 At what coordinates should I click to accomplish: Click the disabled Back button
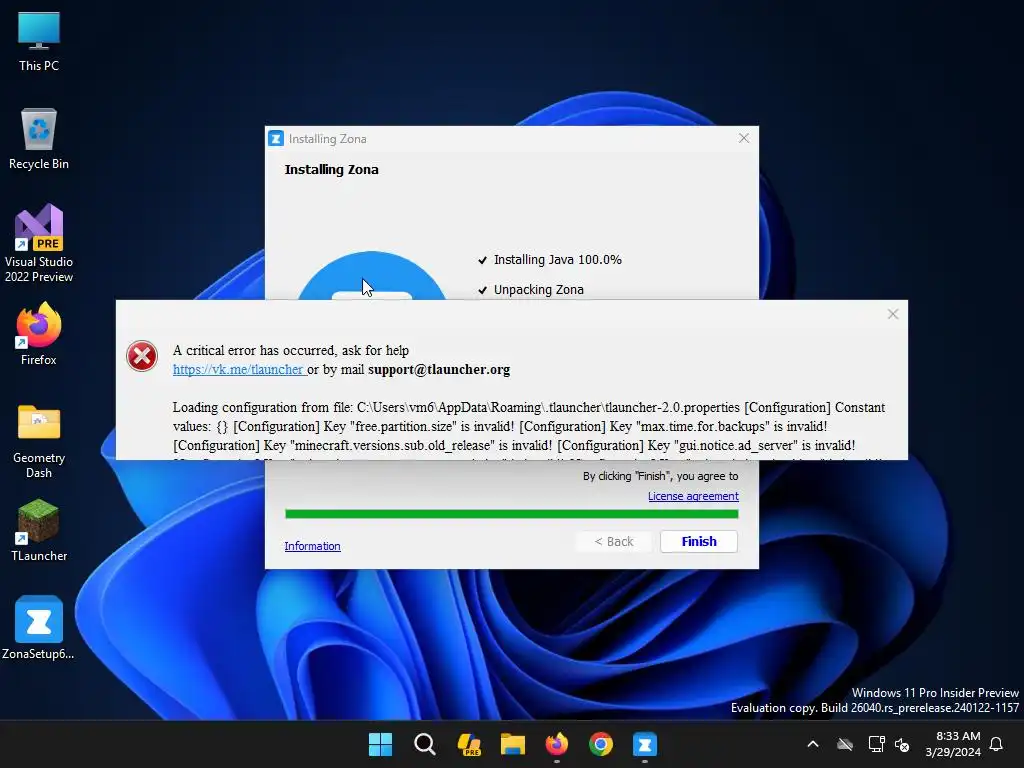point(614,541)
